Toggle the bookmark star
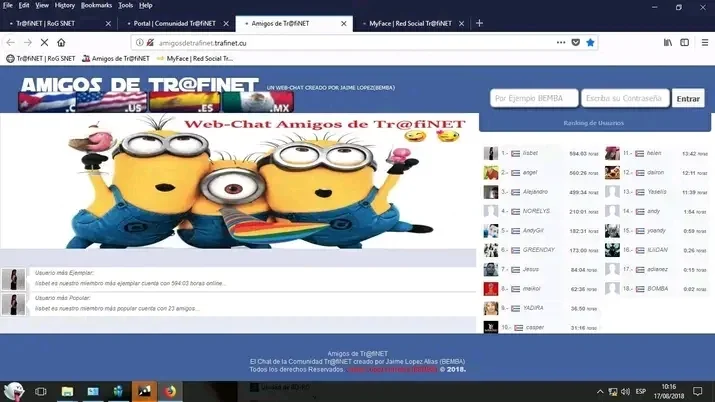Viewport: 715px width, 402px height. [591, 42]
